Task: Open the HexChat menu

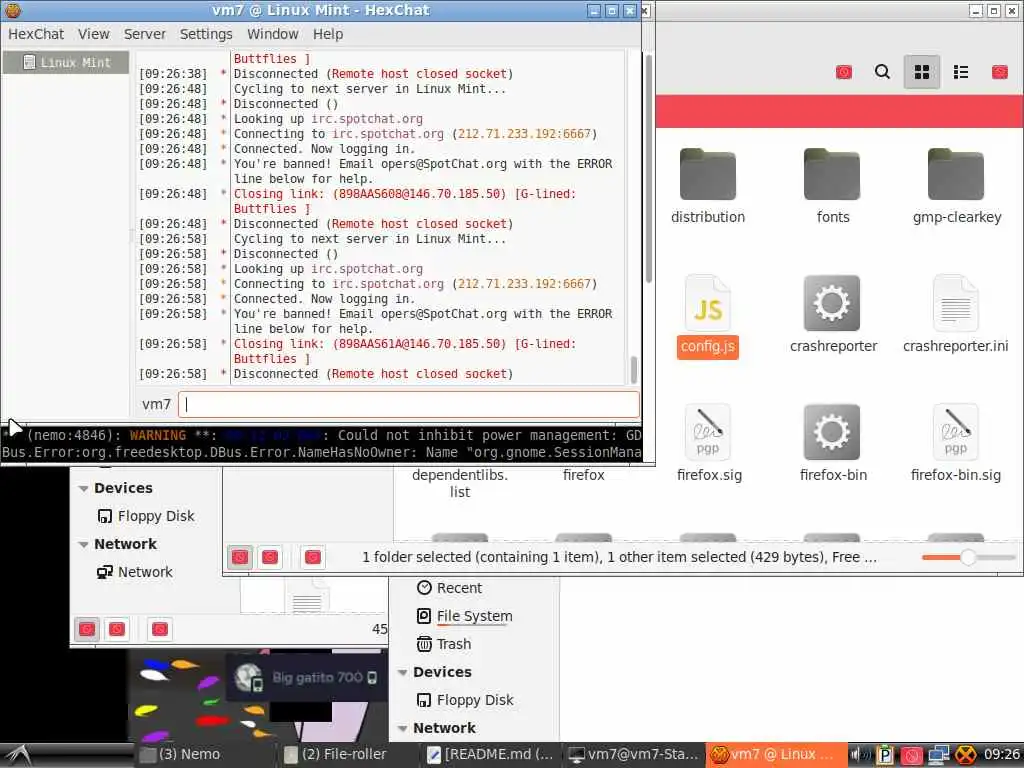Action: click(36, 34)
